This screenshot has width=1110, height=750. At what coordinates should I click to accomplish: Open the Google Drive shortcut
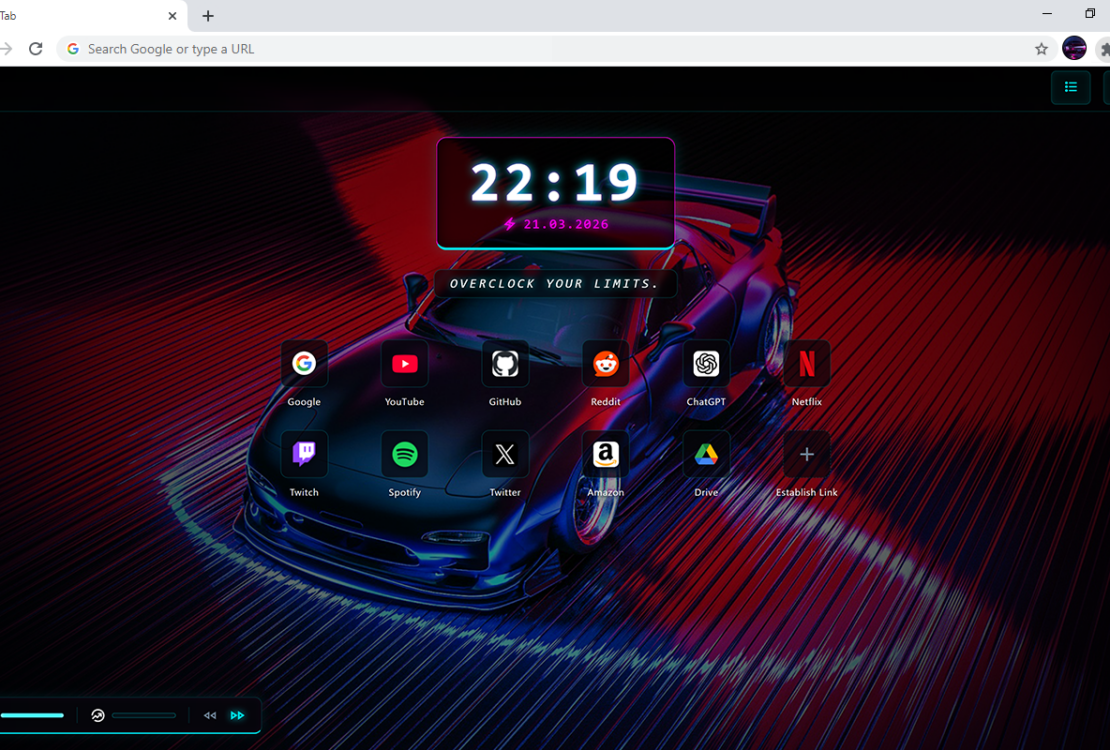706,455
